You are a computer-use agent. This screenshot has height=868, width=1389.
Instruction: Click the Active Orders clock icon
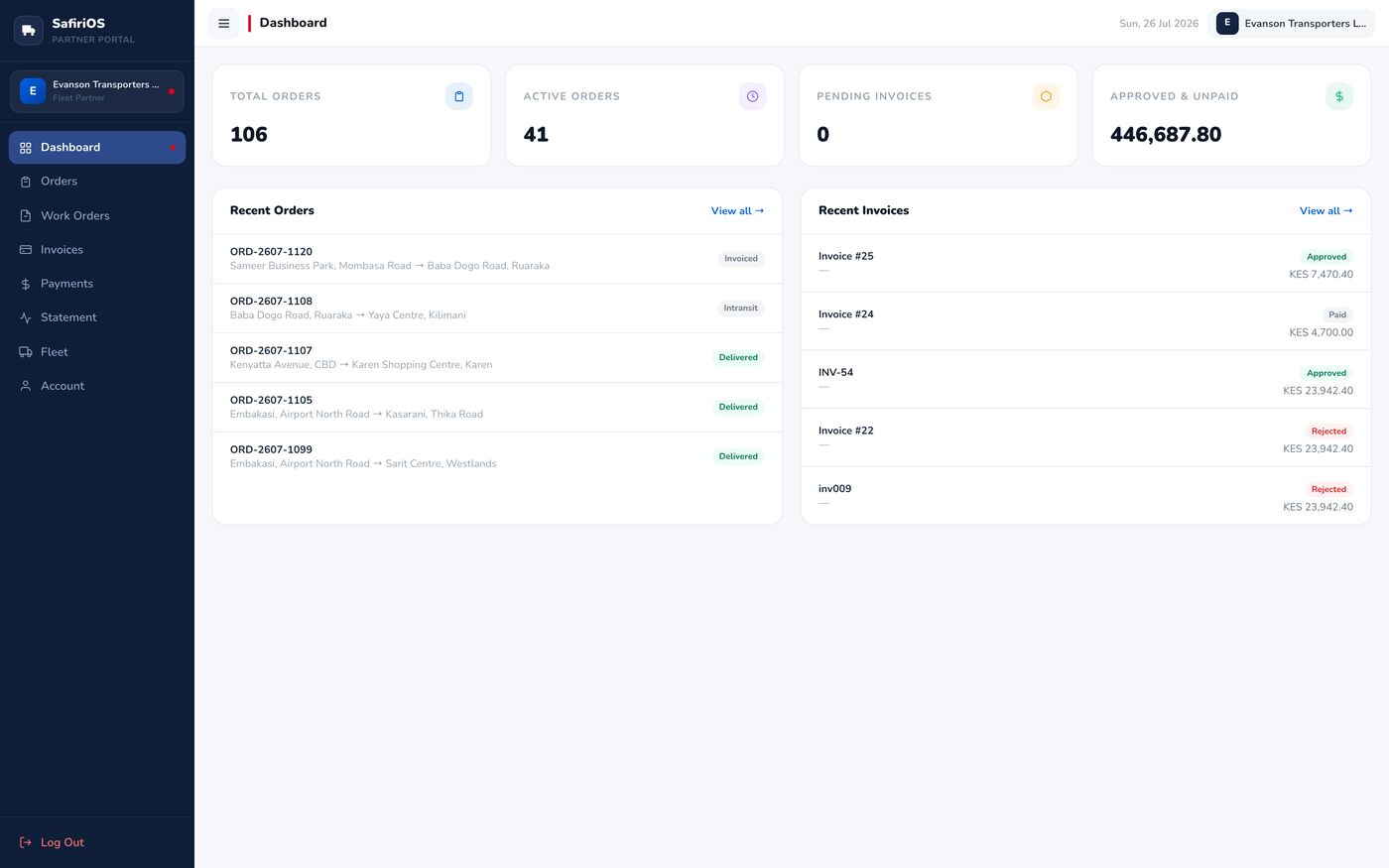point(753,96)
